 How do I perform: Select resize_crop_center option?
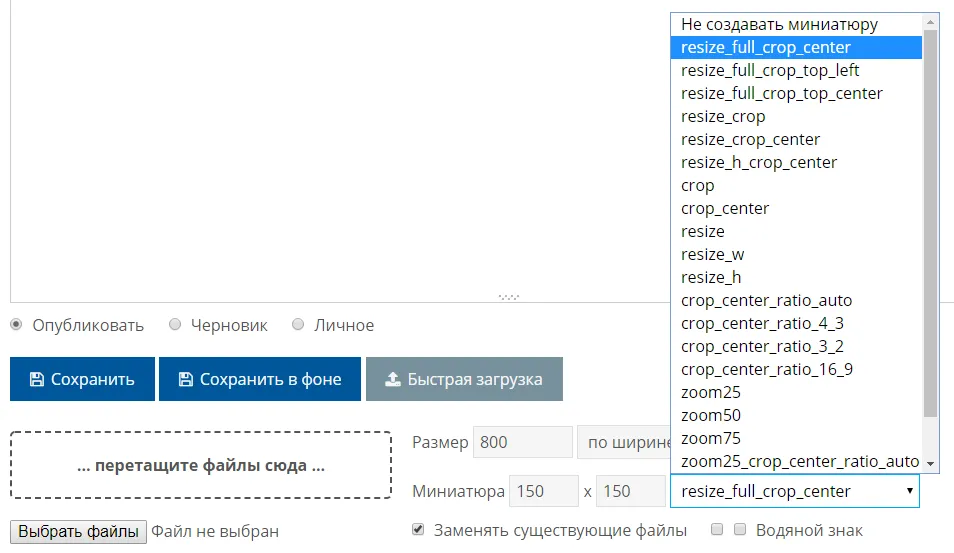(x=796, y=139)
